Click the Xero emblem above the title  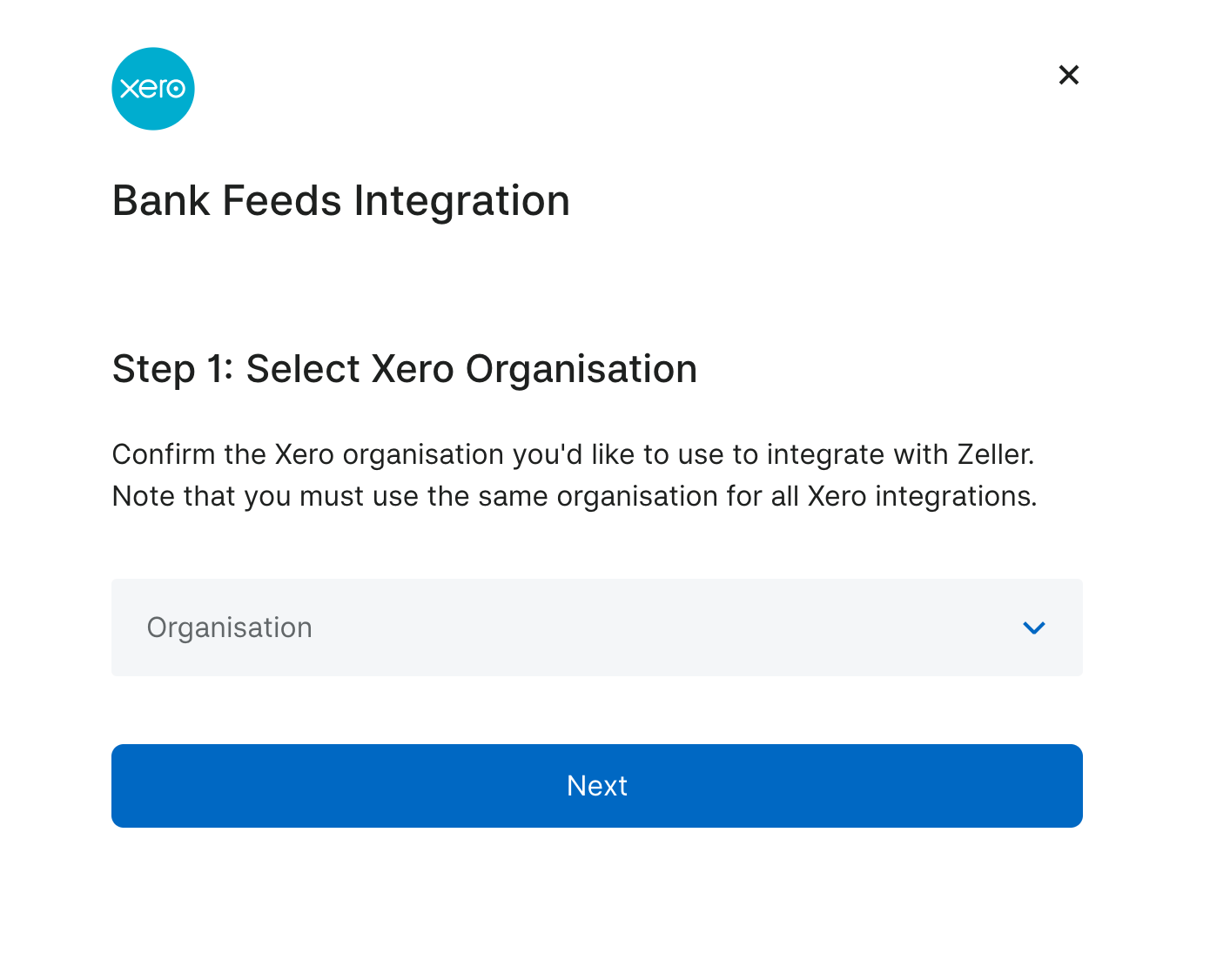153,89
